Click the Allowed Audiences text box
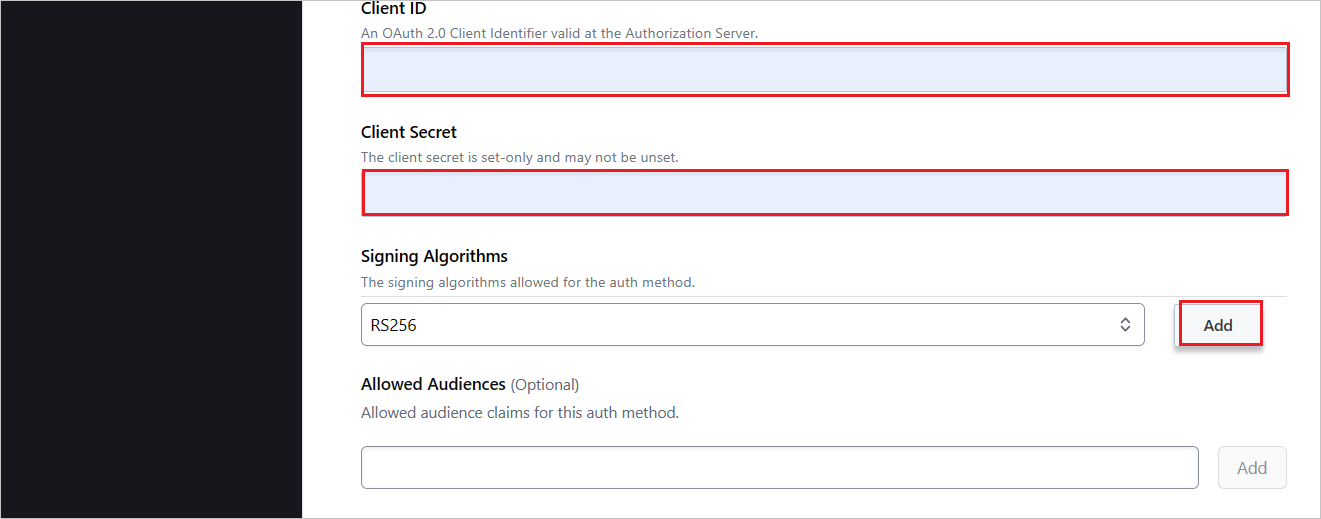1321x519 pixels. [779, 467]
